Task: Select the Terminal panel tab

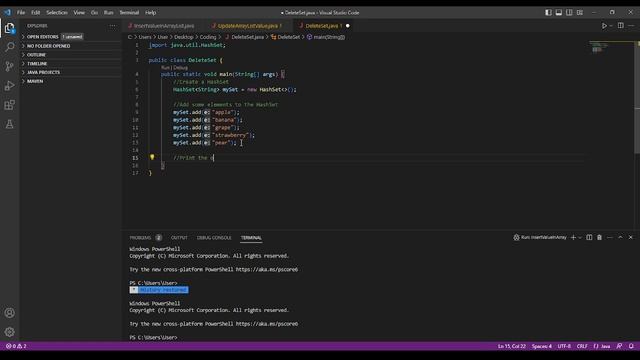Action: click(x=251, y=238)
